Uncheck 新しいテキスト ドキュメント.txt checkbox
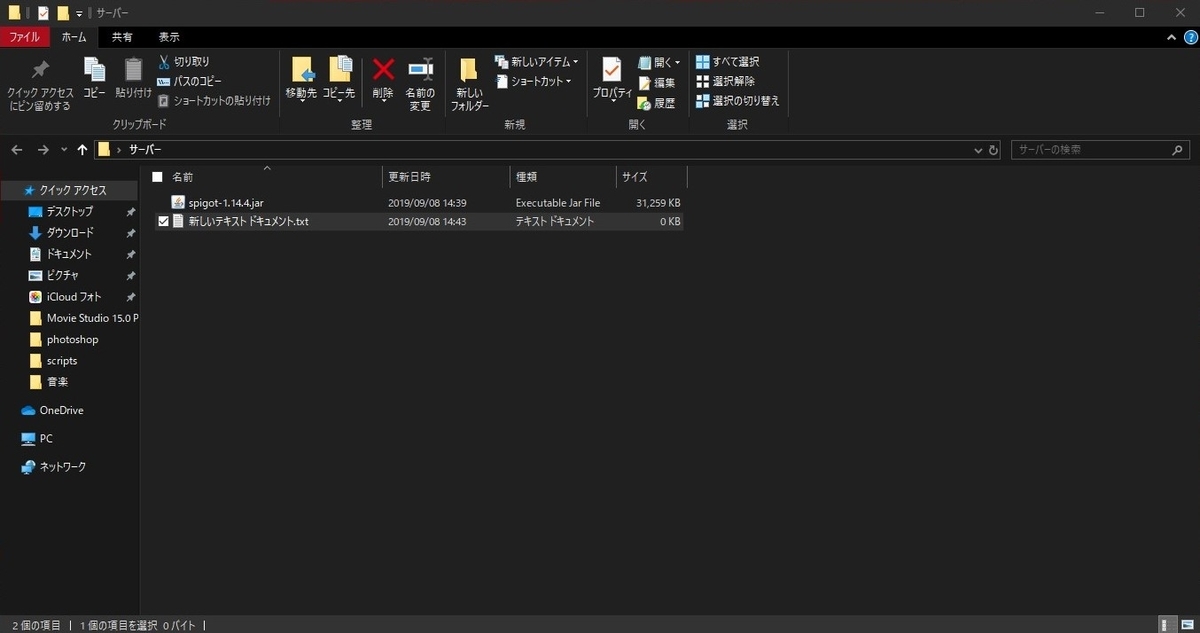Screen dimensions: 1200x633 tap(163, 221)
